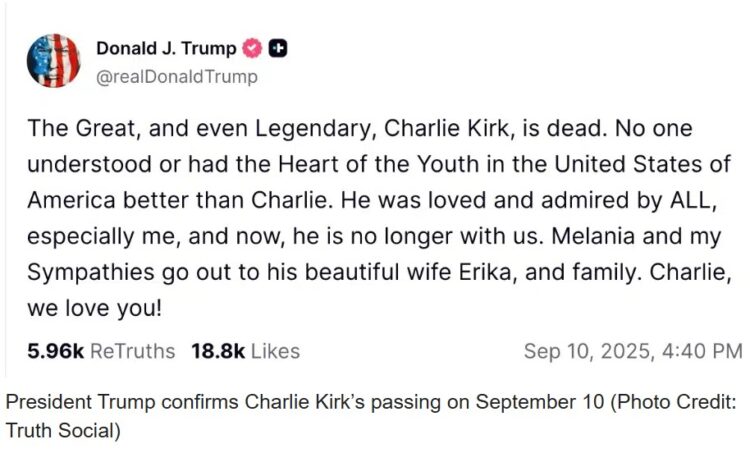Click the Sep 10, 2025 date
This screenshot has width=750, height=453.
tap(581, 351)
